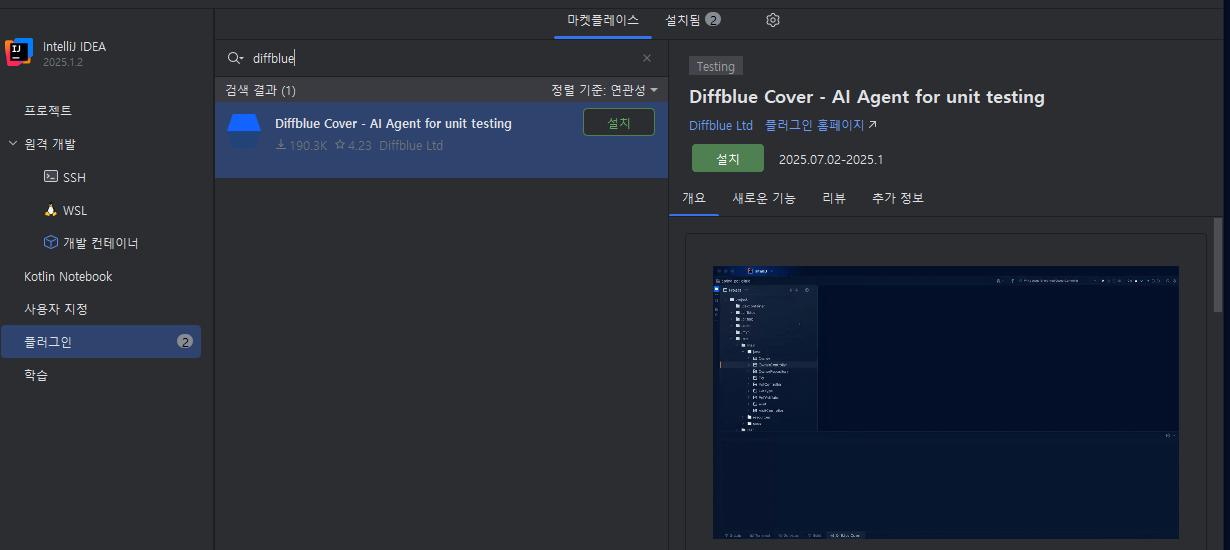Open plugin settings gear icon
The width and height of the screenshot is (1230, 550).
[773, 20]
